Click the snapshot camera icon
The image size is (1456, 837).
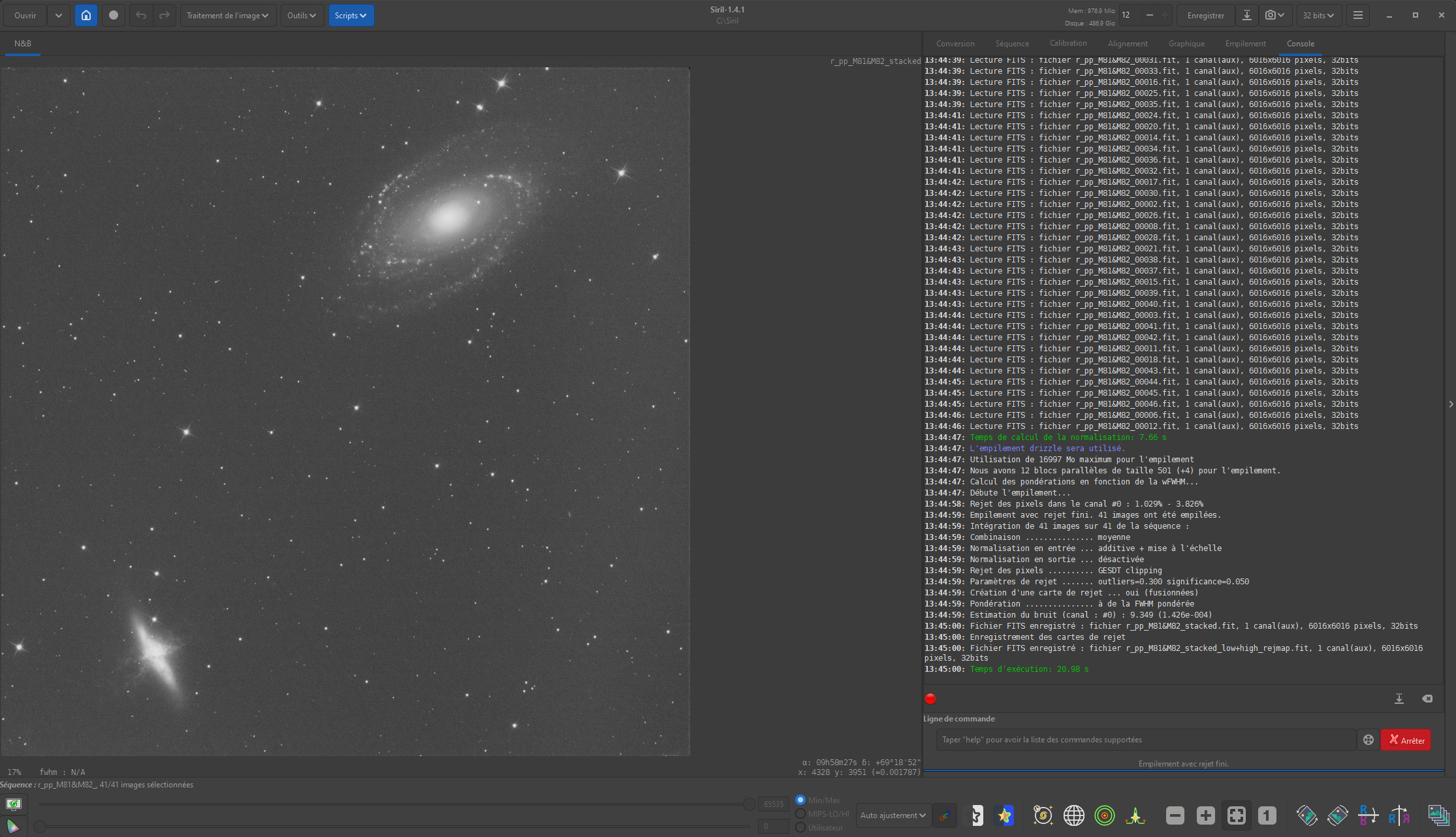[x=1271, y=15]
